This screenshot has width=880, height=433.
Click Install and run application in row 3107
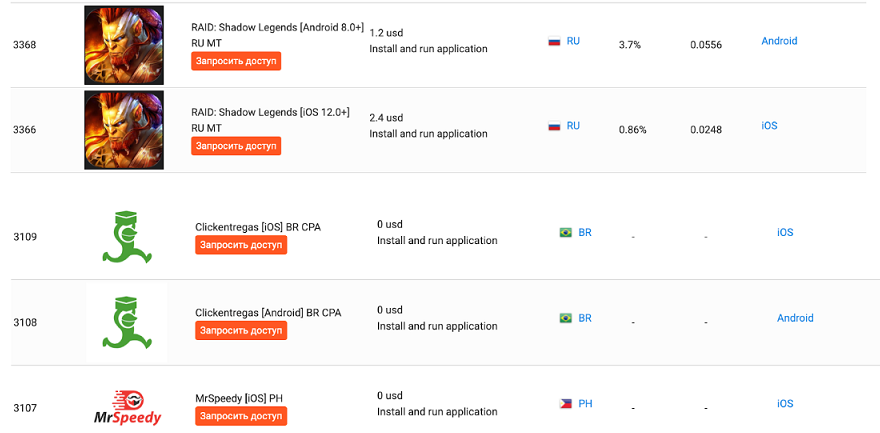(x=437, y=412)
